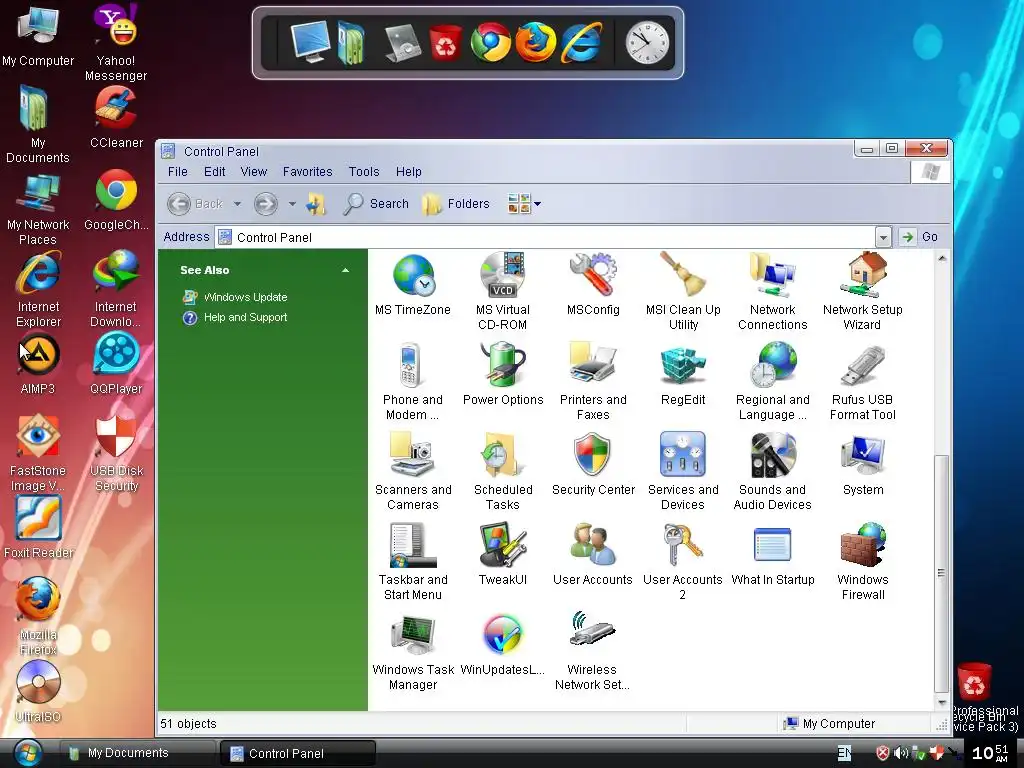Collapse the See Also panel

tap(345, 270)
